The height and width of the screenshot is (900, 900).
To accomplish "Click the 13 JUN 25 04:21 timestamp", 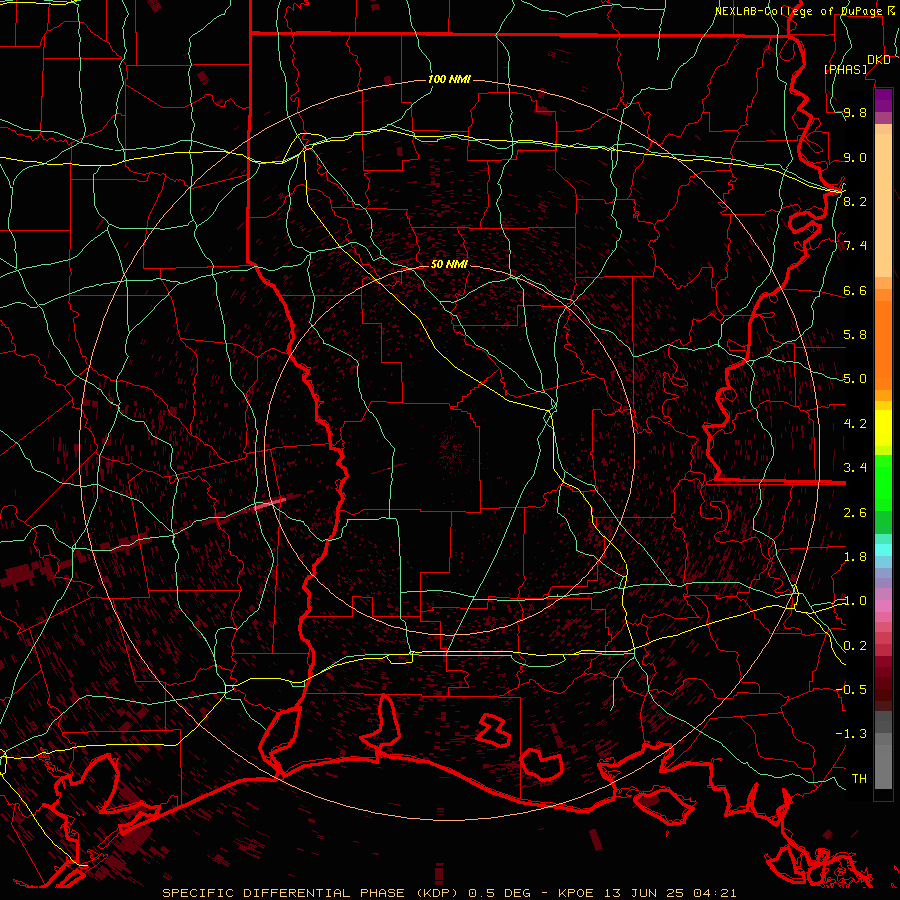I will pyautogui.click(x=670, y=893).
